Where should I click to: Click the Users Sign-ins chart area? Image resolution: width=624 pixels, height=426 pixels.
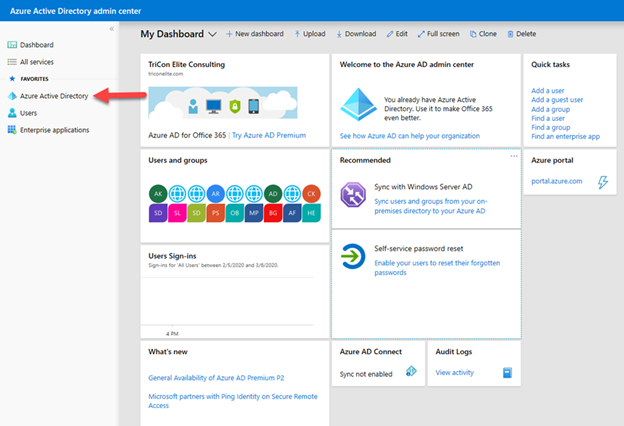pyautogui.click(x=227, y=301)
